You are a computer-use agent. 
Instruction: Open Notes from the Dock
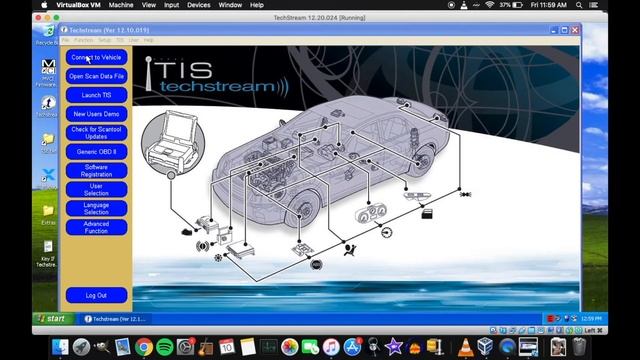248,347
